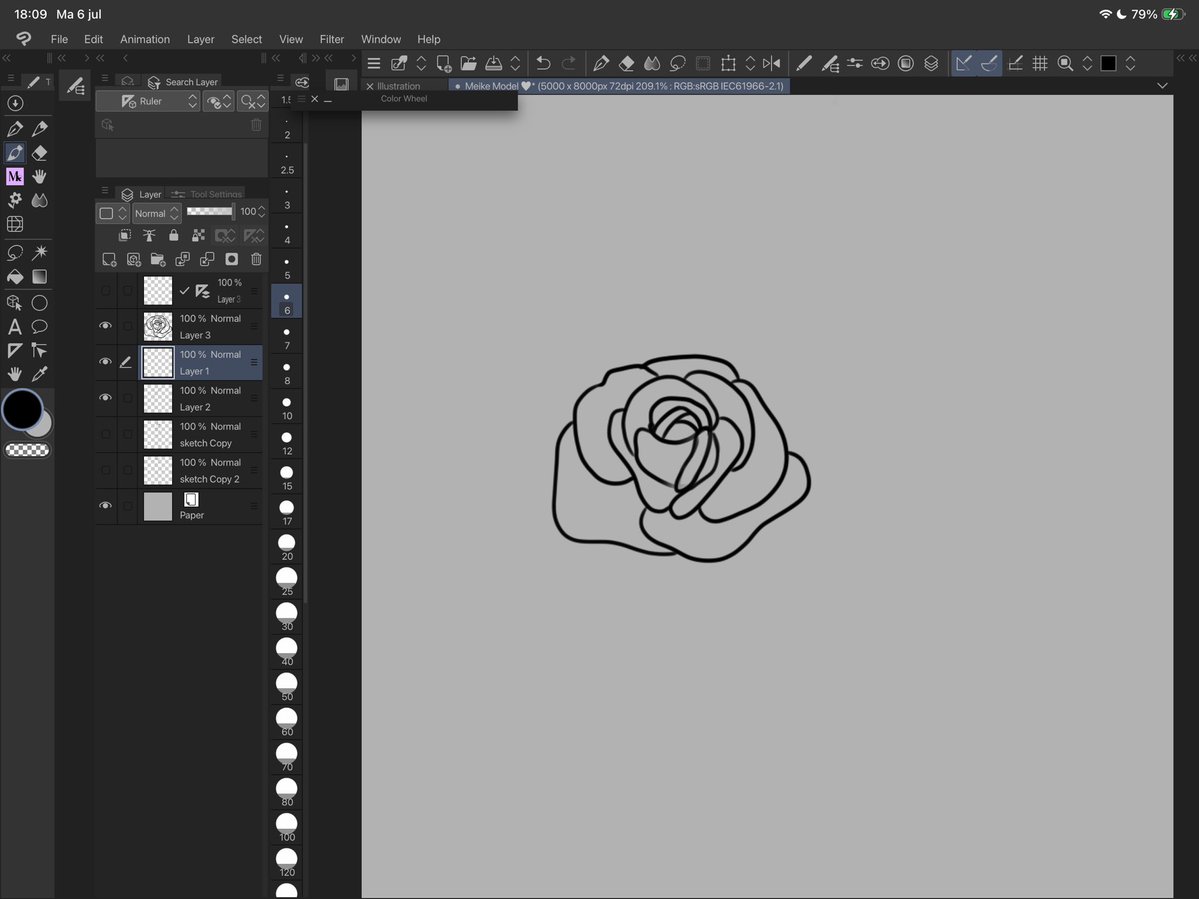1199x899 pixels.
Task: Select the Frame border grid tool
Action: pyautogui.click(x=15, y=224)
